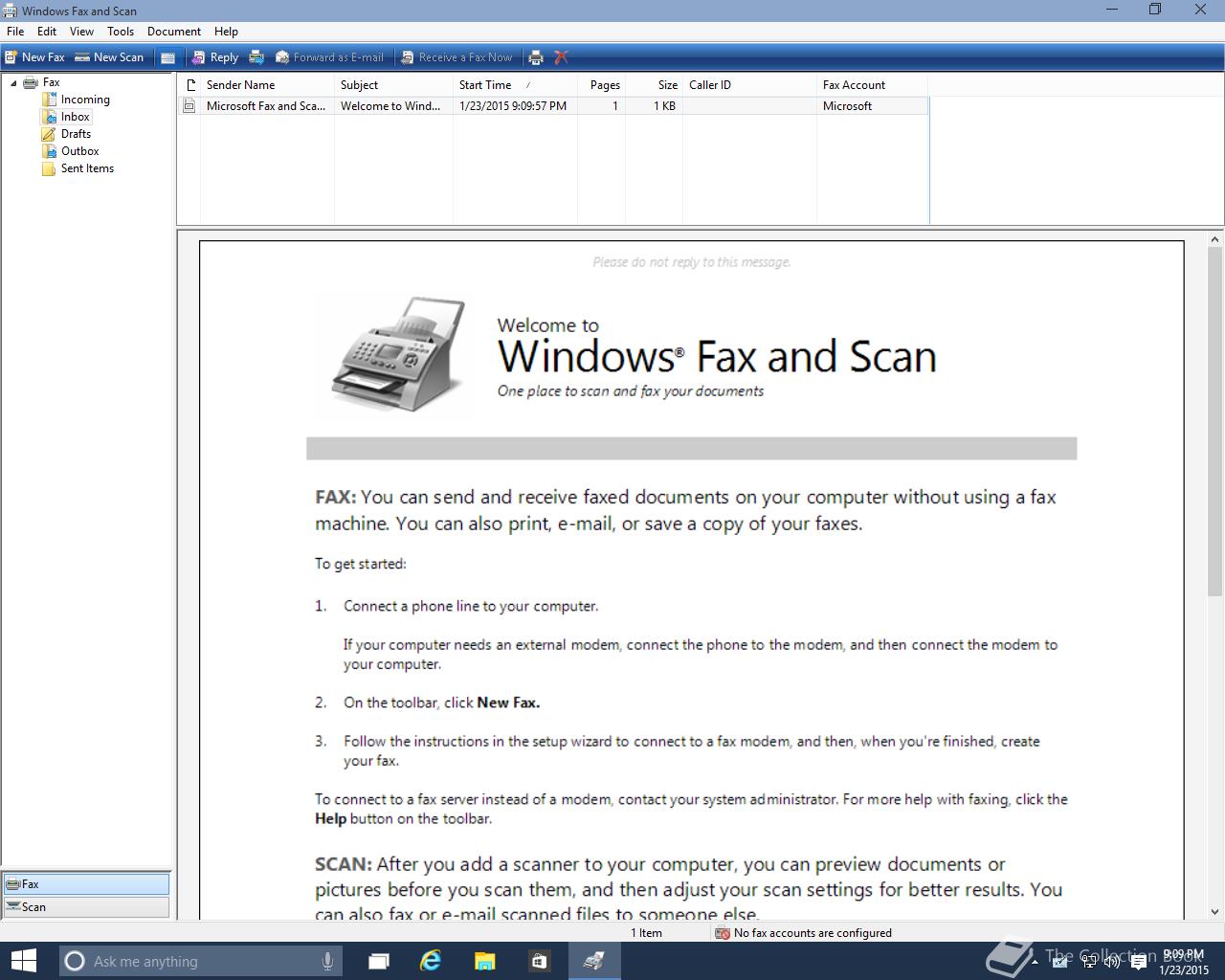Click the fax account status icon
This screenshot has width=1225, height=980.
[723, 933]
